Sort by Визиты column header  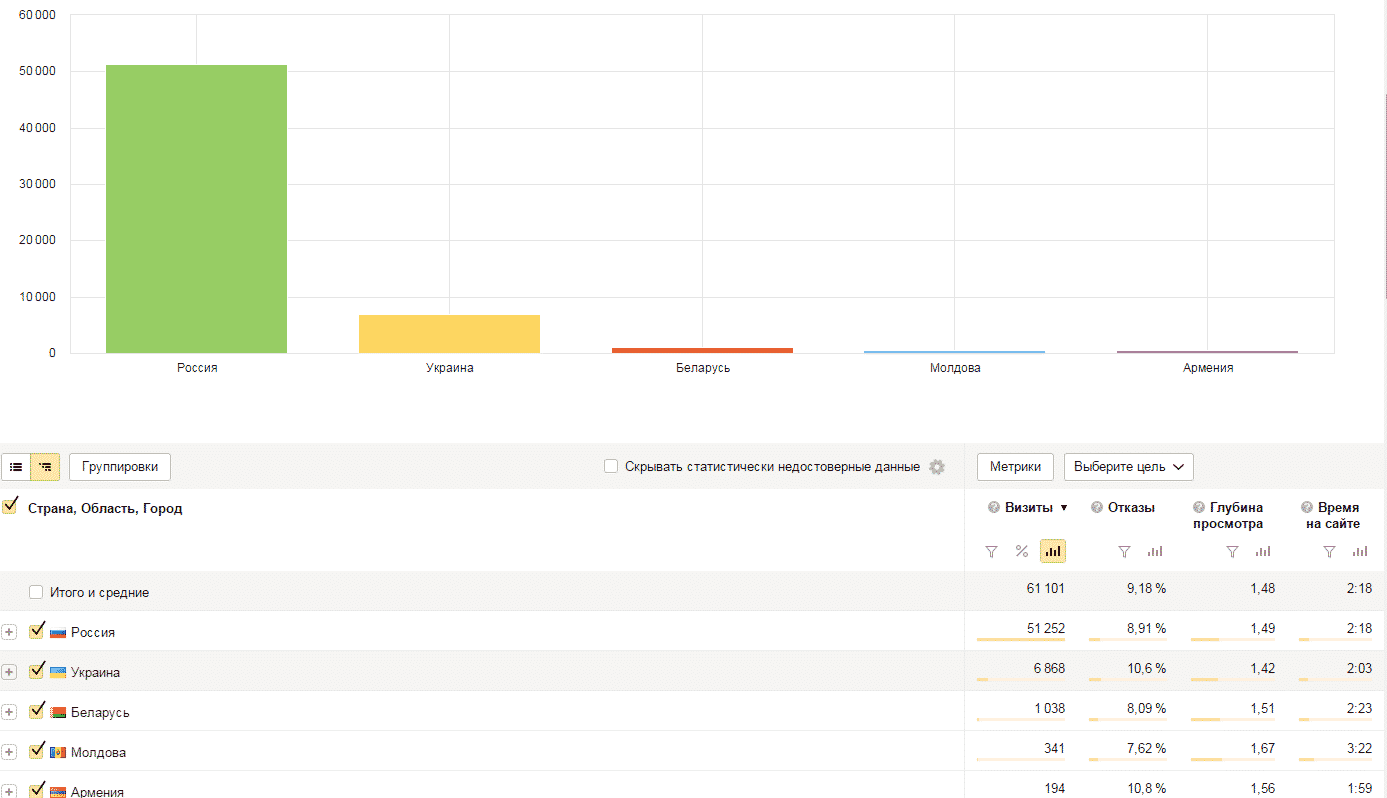1029,508
